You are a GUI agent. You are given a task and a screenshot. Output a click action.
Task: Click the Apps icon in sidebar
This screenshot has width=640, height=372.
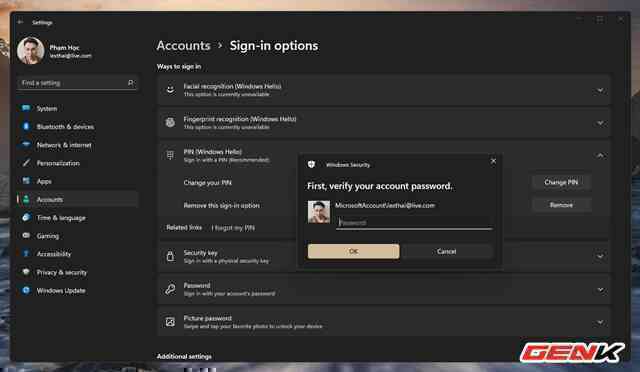(26, 181)
